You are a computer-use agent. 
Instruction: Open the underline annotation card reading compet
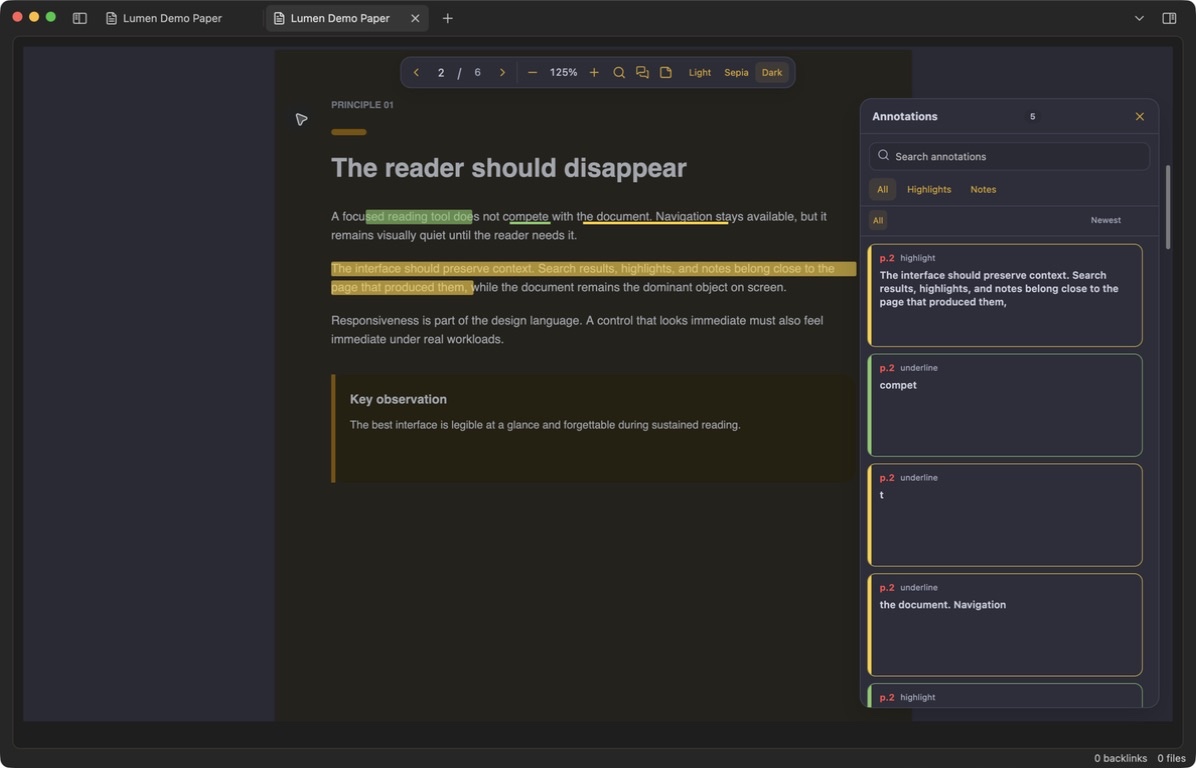pos(1005,405)
